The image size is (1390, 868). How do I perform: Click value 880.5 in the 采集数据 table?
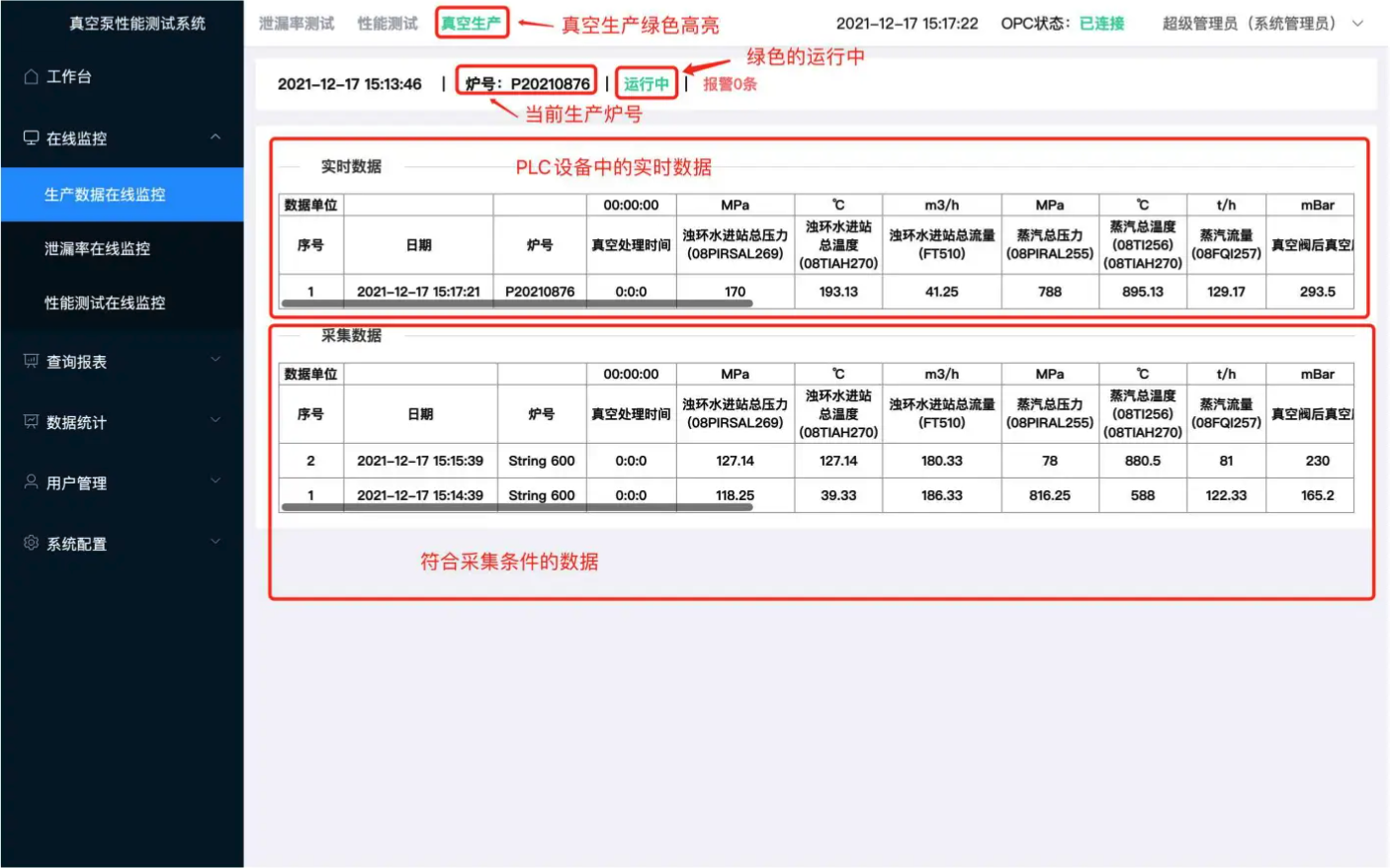pyautogui.click(x=1143, y=461)
